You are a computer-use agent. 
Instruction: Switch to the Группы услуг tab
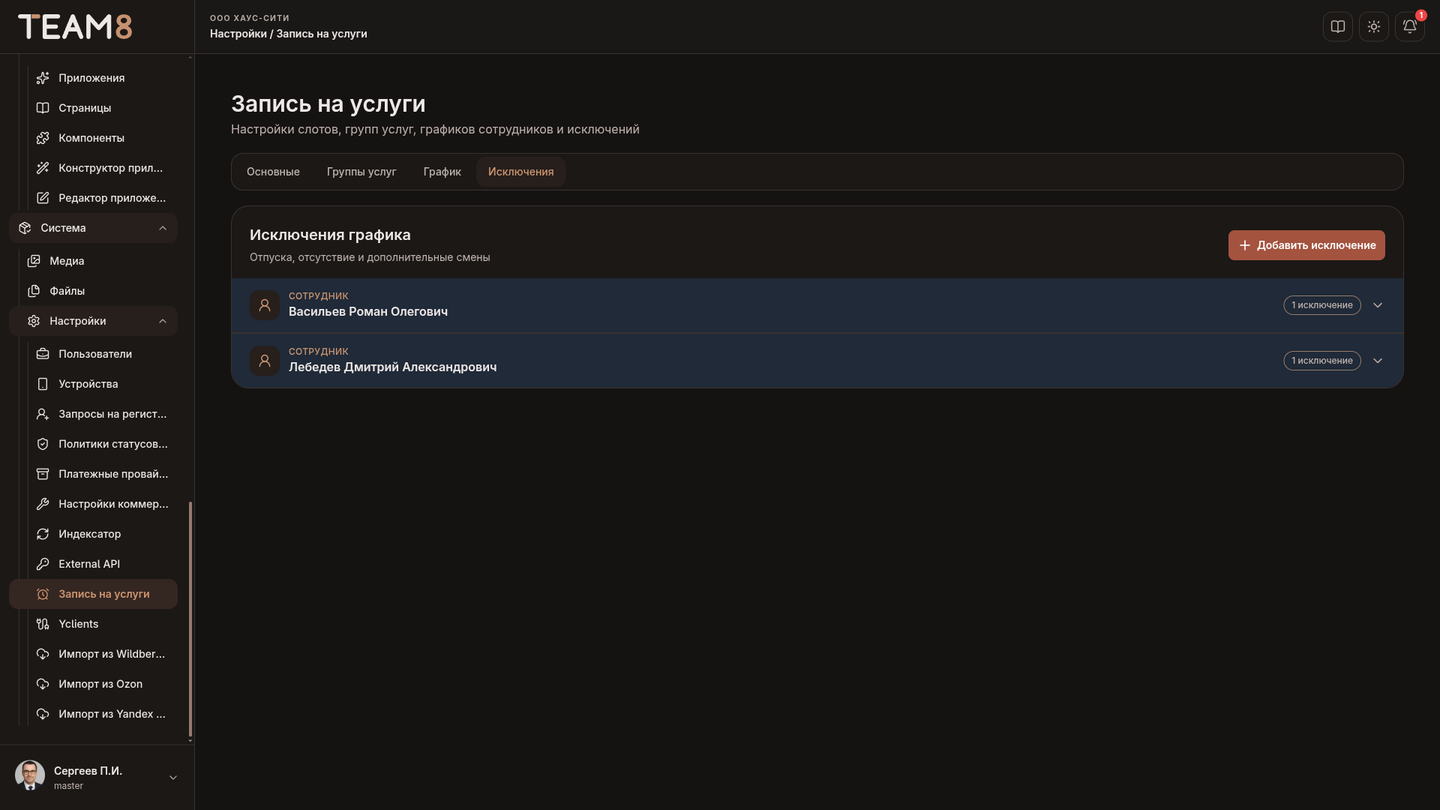(x=361, y=172)
